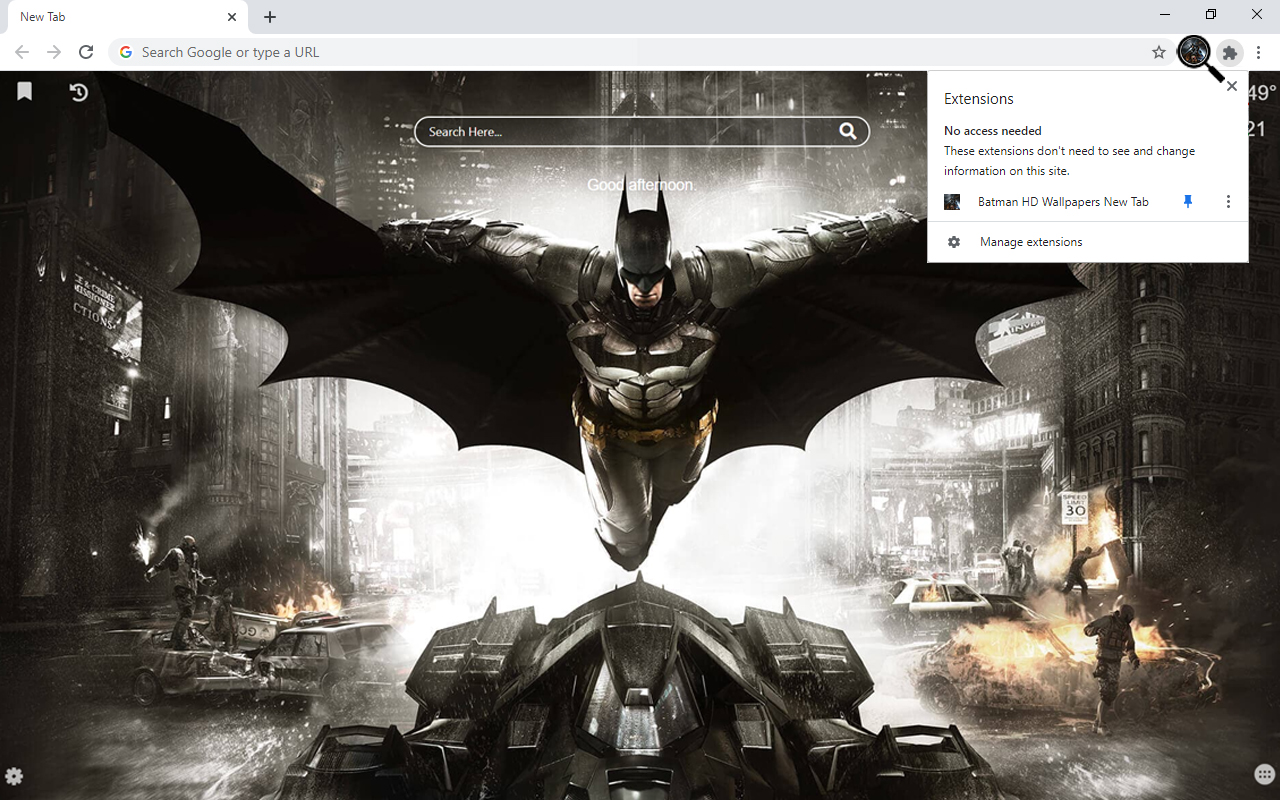The width and height of the screenshot is (1280, 800).
Task: Click the Batman extension icon in the toolbar
Action: point(1194,52)
